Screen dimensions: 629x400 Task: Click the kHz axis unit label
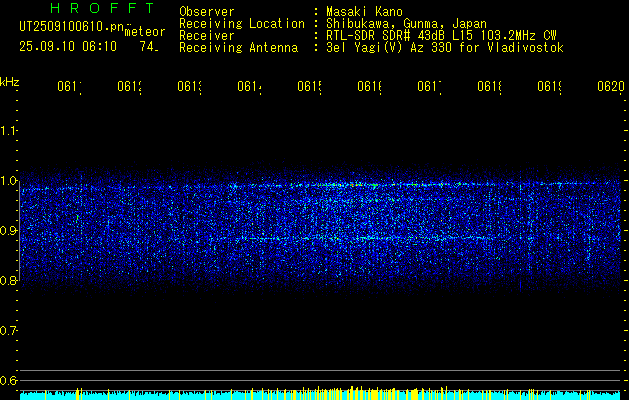click(10, 82)
